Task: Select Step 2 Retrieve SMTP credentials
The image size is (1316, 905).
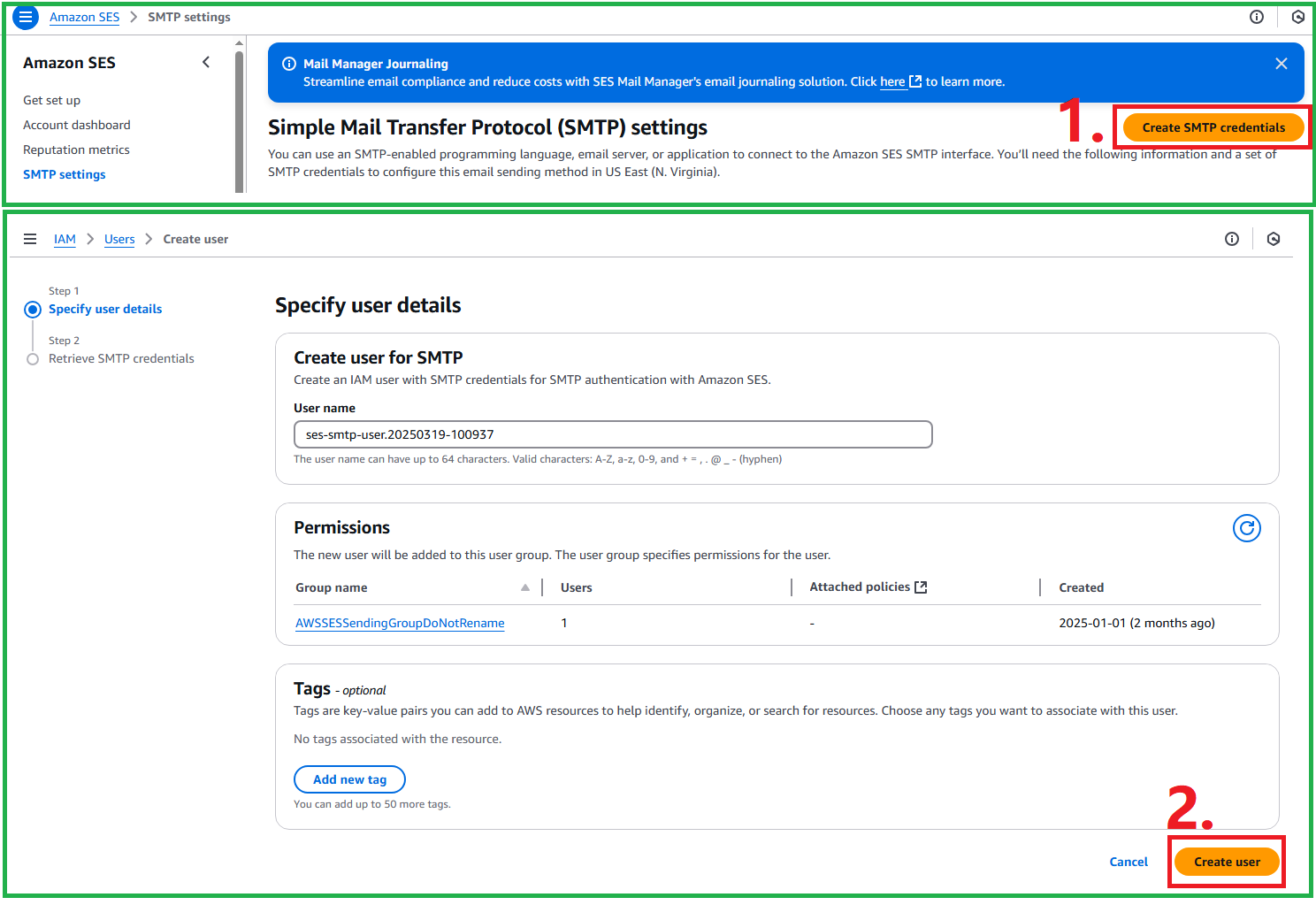Action: tap(121, 358)
